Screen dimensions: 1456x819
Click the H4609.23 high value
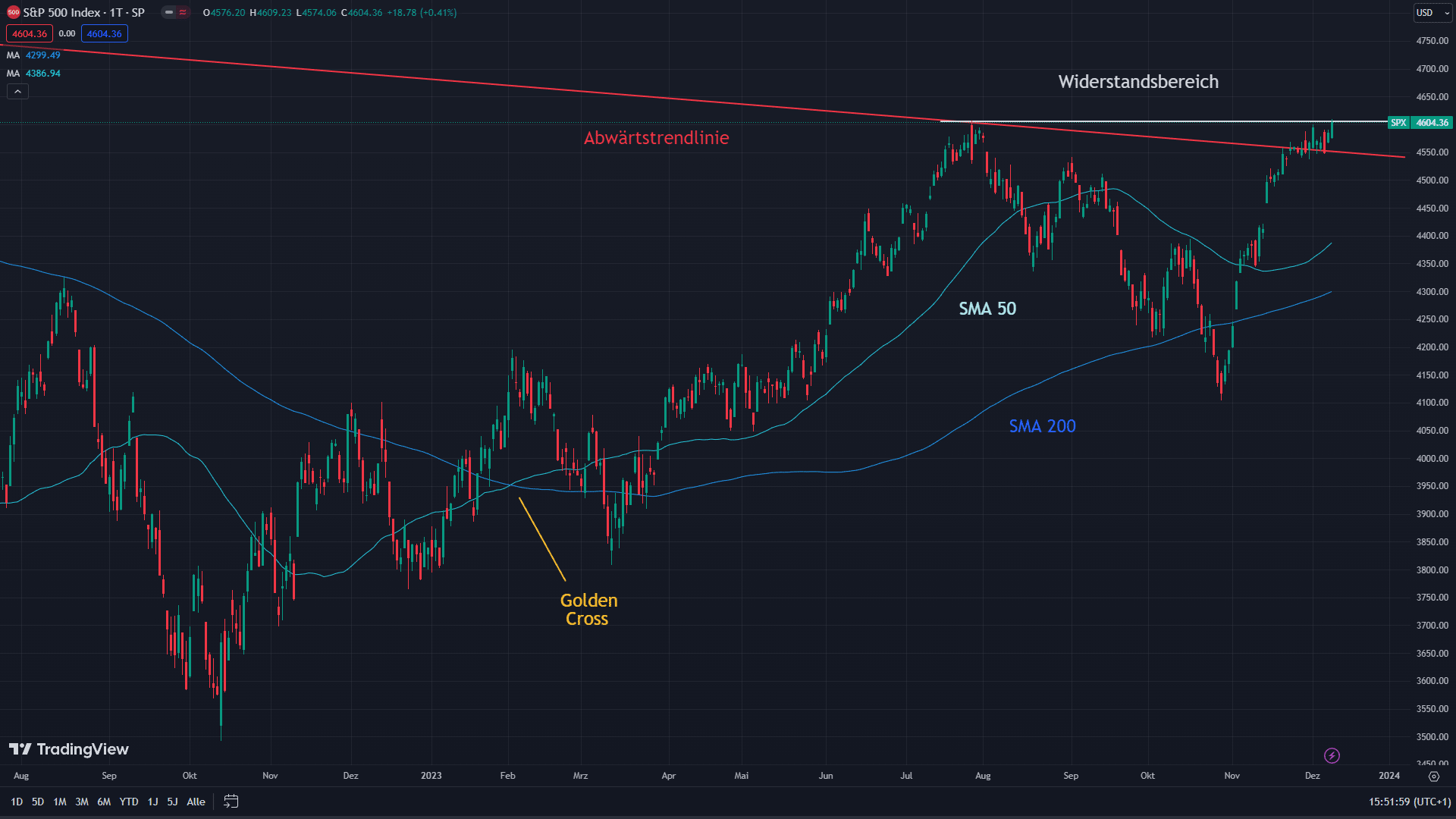coord(271,13)
